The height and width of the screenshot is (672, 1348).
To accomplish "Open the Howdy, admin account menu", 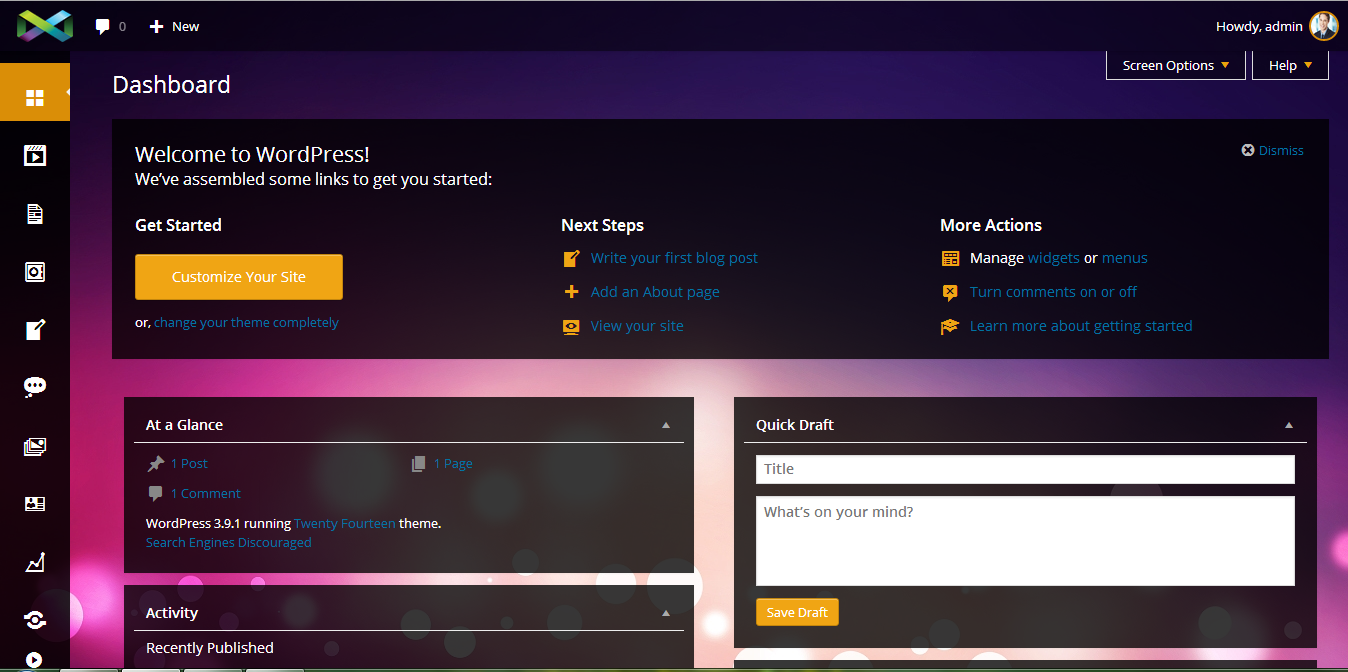I will point(1276,26).
